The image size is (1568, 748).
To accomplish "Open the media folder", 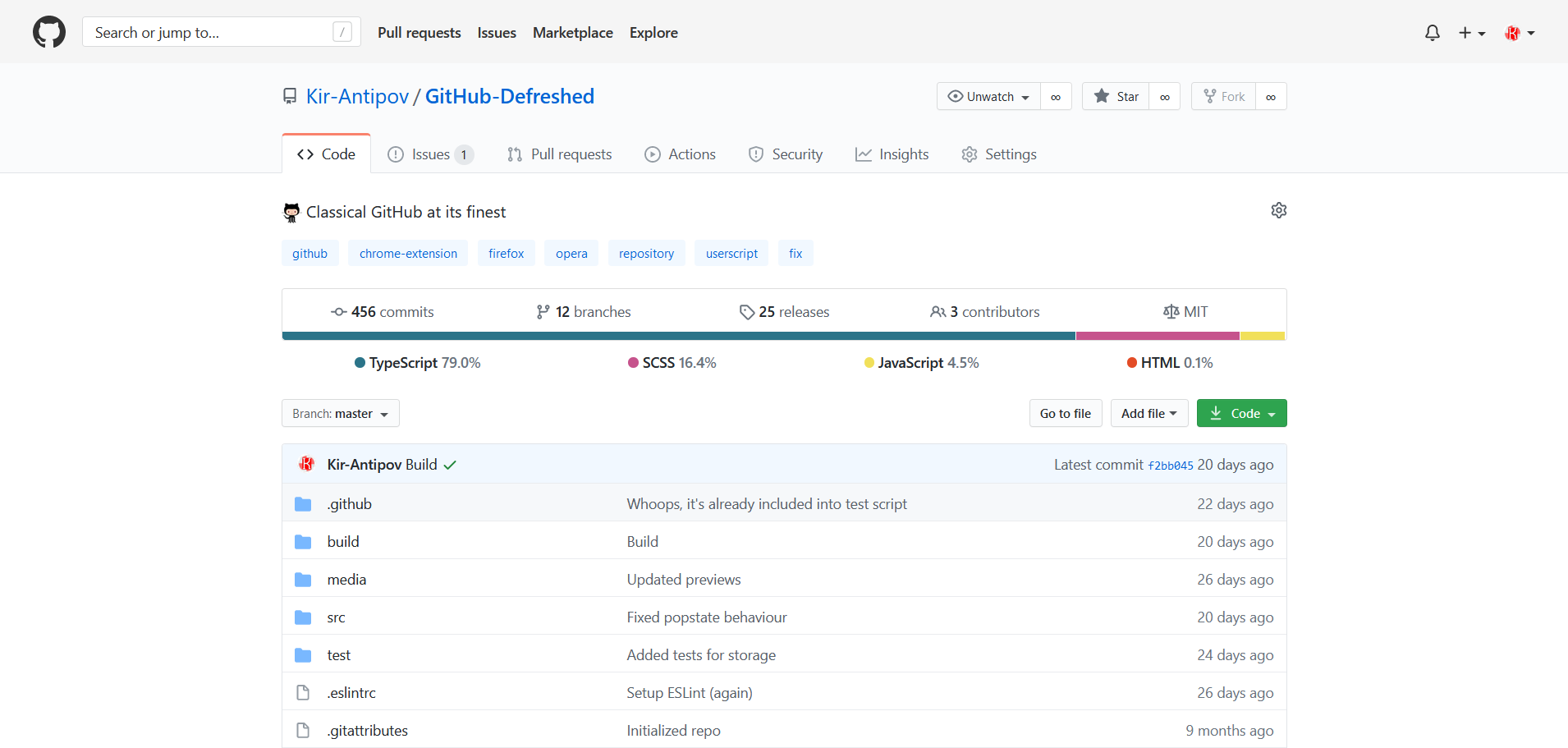I will 346,580.
